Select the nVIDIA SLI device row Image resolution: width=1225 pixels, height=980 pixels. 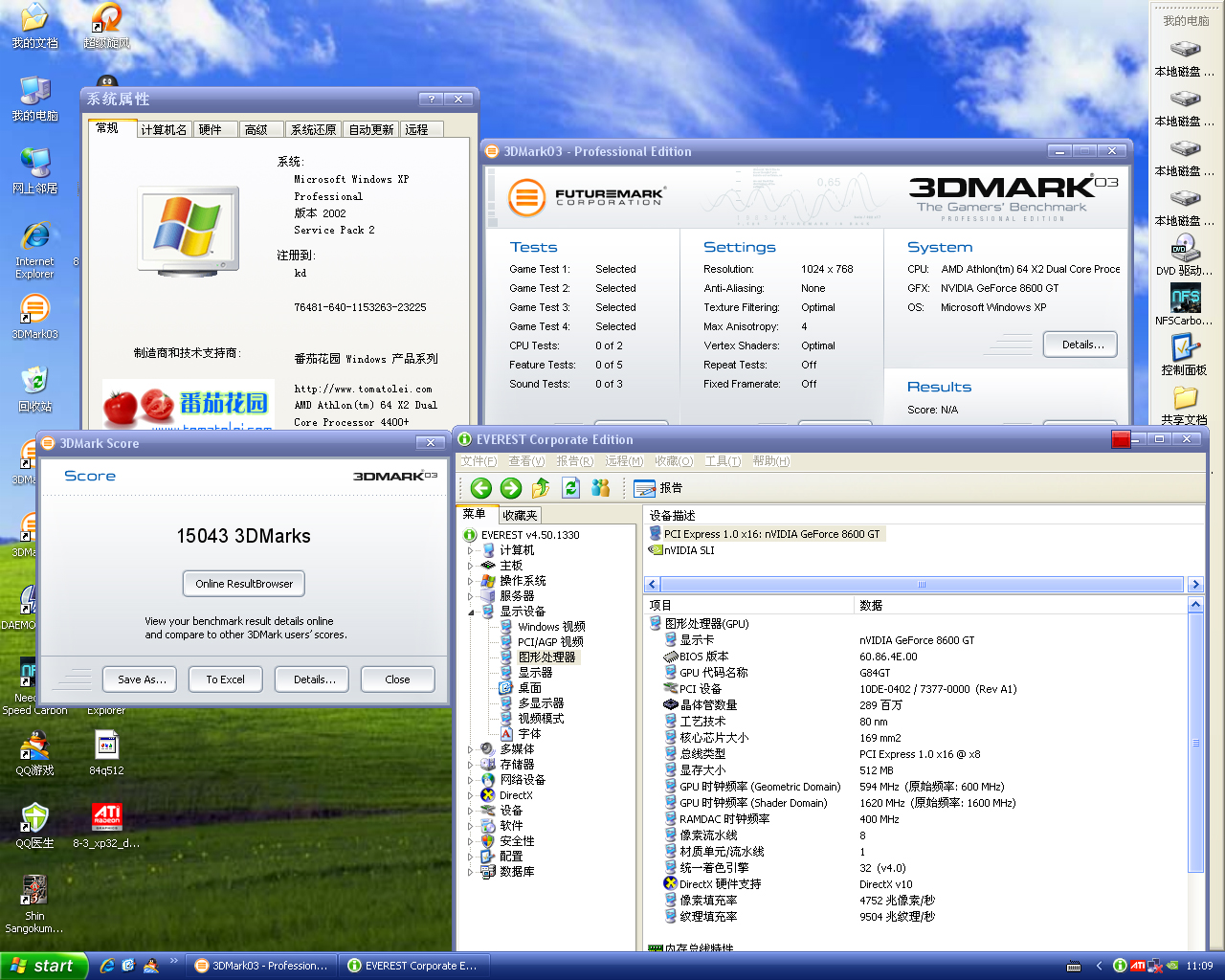coord(682,550)
